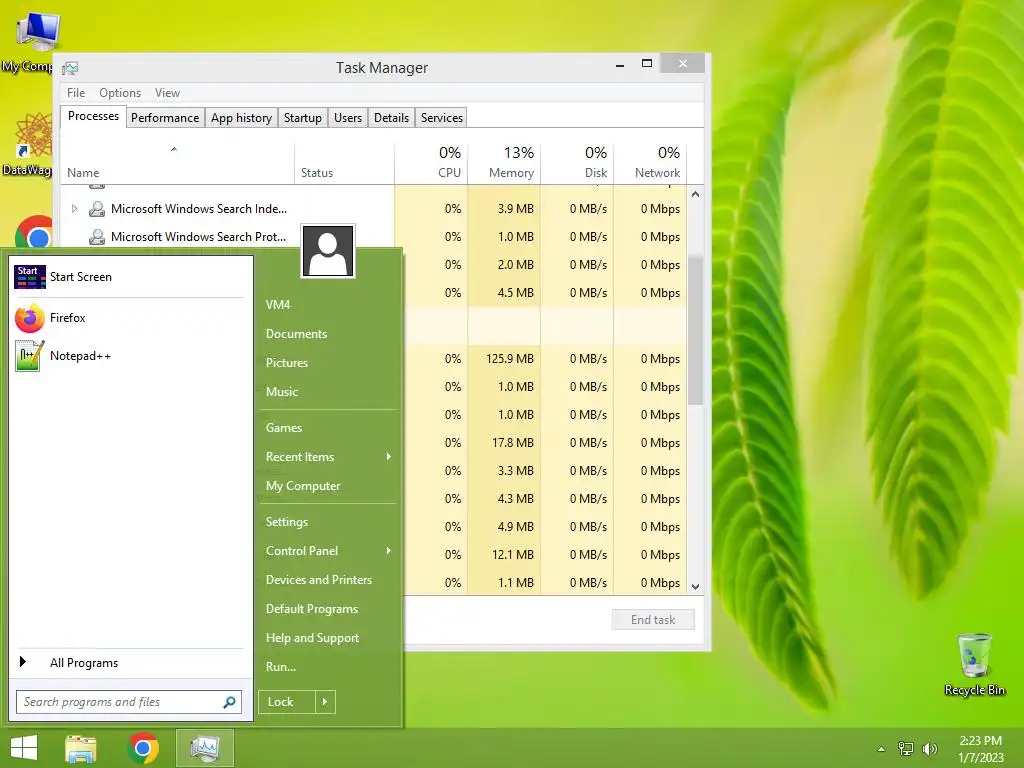Click the End task button
This screenshot has height=768, width=1024.
[653, 620]
